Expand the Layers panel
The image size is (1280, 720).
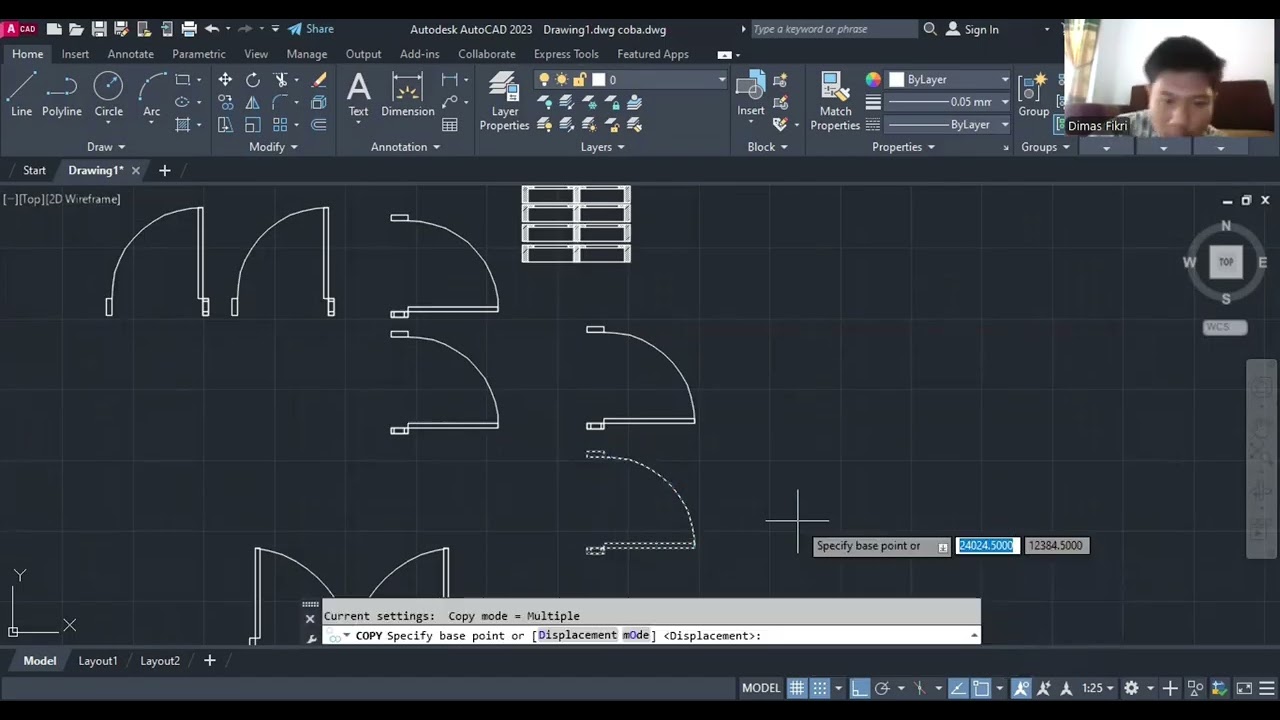[603, 147]
